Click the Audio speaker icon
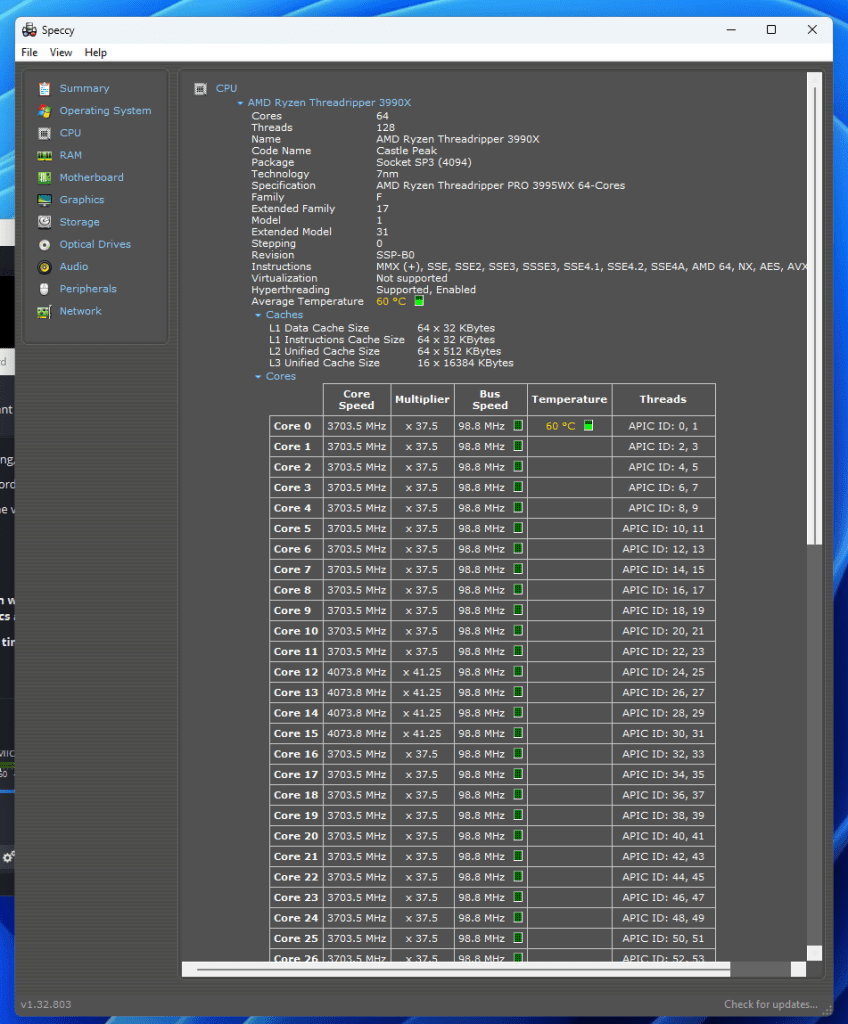Screen dimensions: 848x1024 44,267
